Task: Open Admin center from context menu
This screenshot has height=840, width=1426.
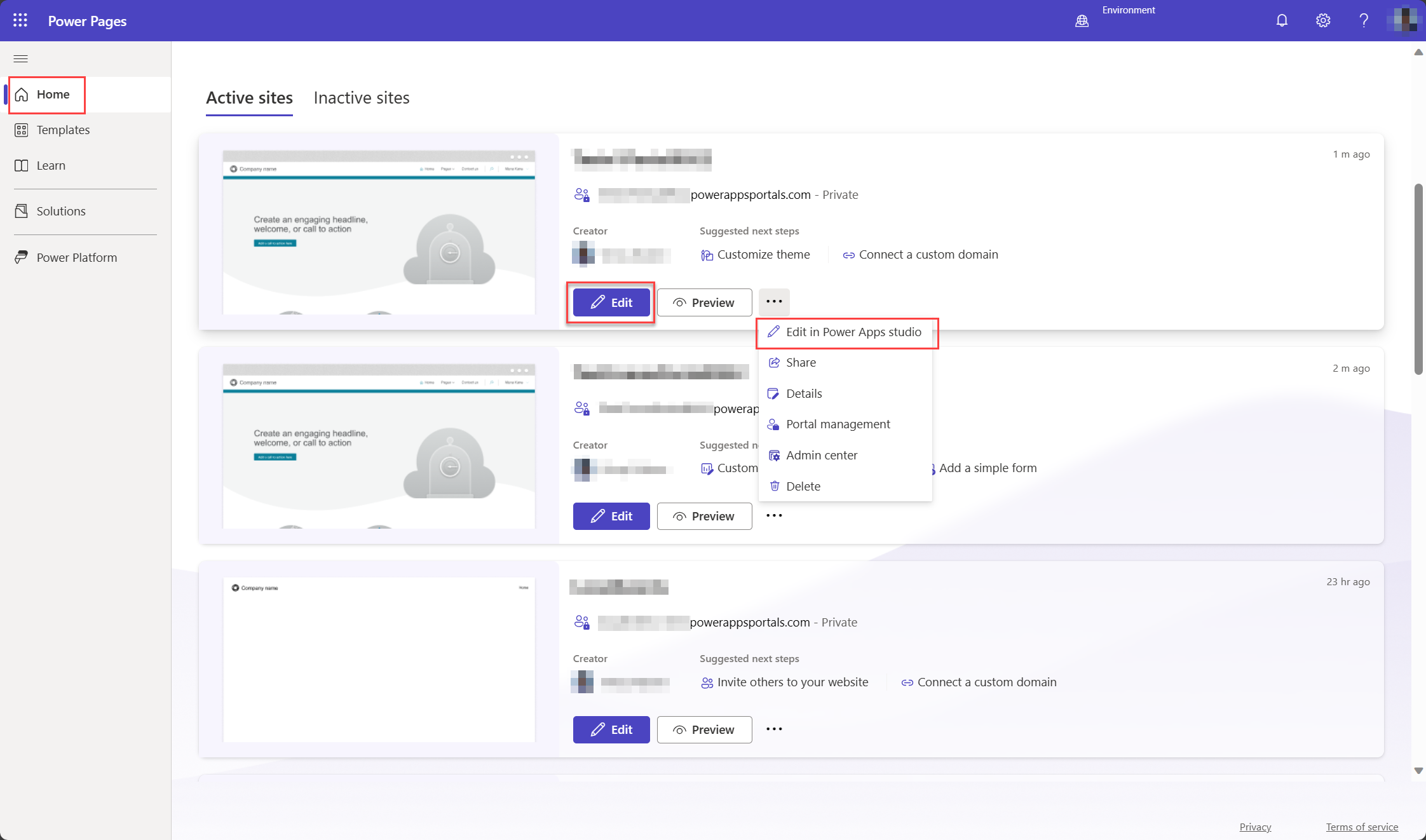Action: pos(821,454)
